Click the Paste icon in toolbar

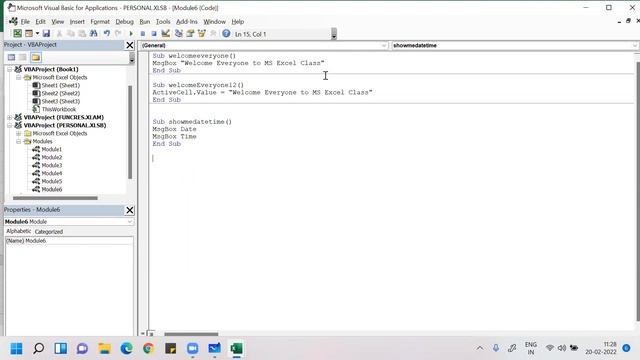pyautogui.click(x=82, y=34)
